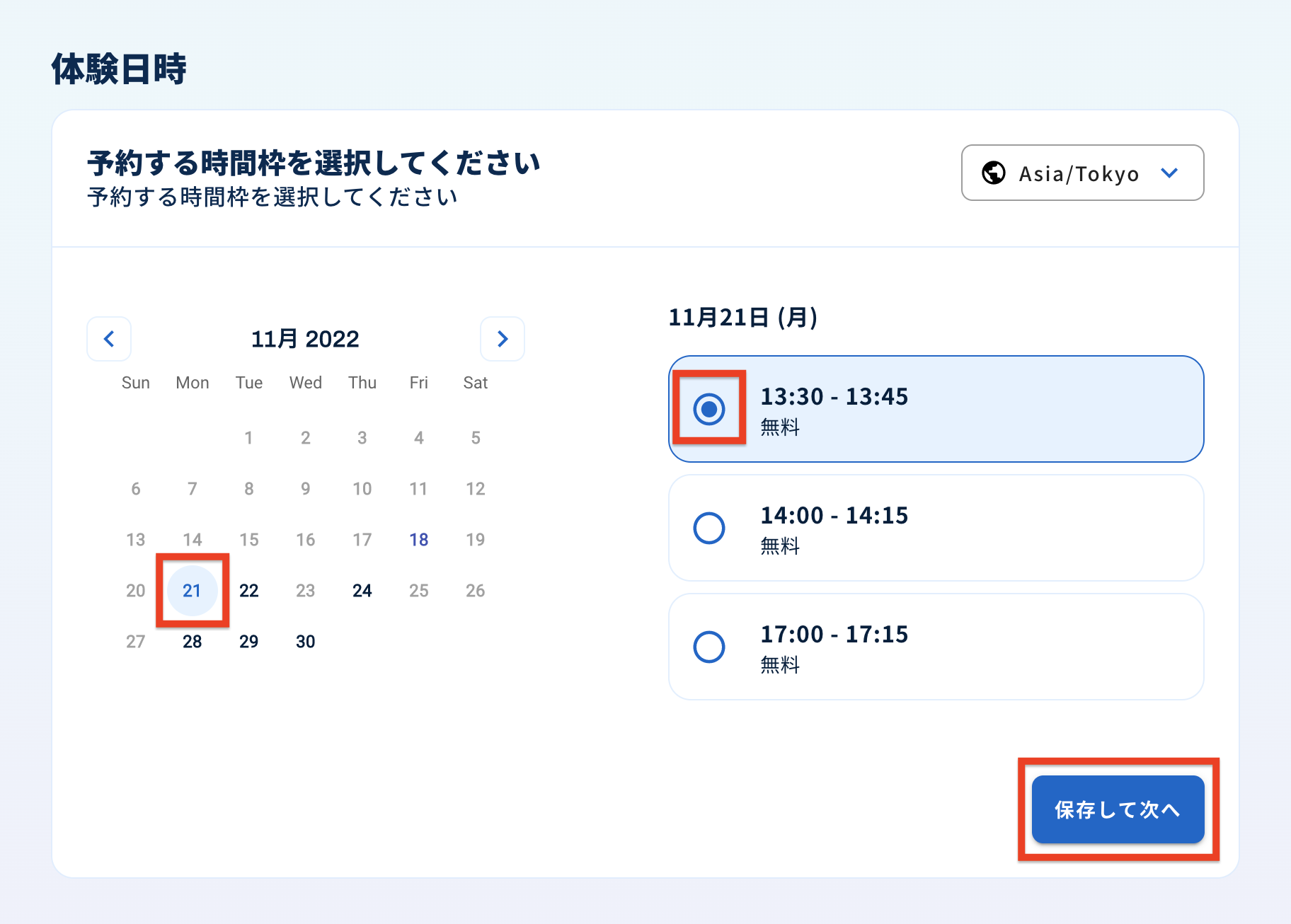Click the Tue weekday header
1291x924 pixels.
pos(249,383)
